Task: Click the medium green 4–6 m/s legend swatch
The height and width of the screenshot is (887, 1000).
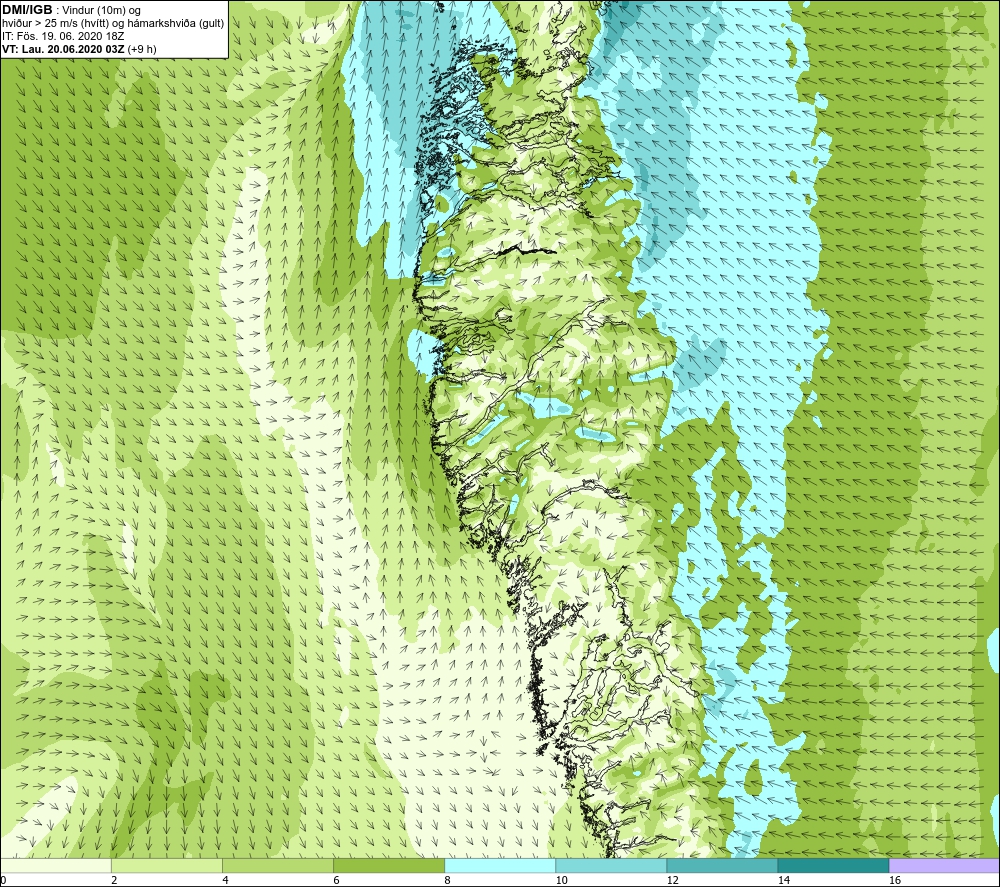Action: pos(277,865)
